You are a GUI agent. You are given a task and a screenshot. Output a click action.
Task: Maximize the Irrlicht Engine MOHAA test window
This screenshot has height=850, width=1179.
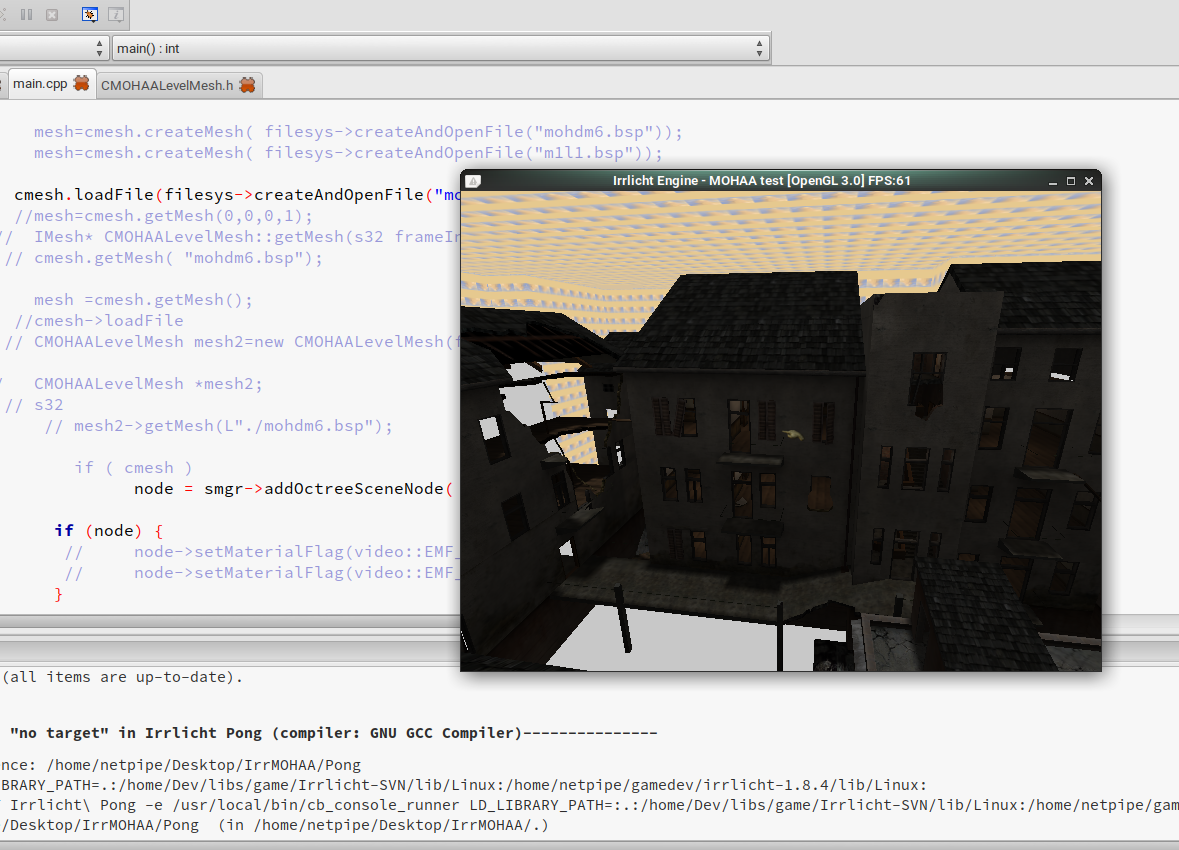click(x=1071, y=181)
